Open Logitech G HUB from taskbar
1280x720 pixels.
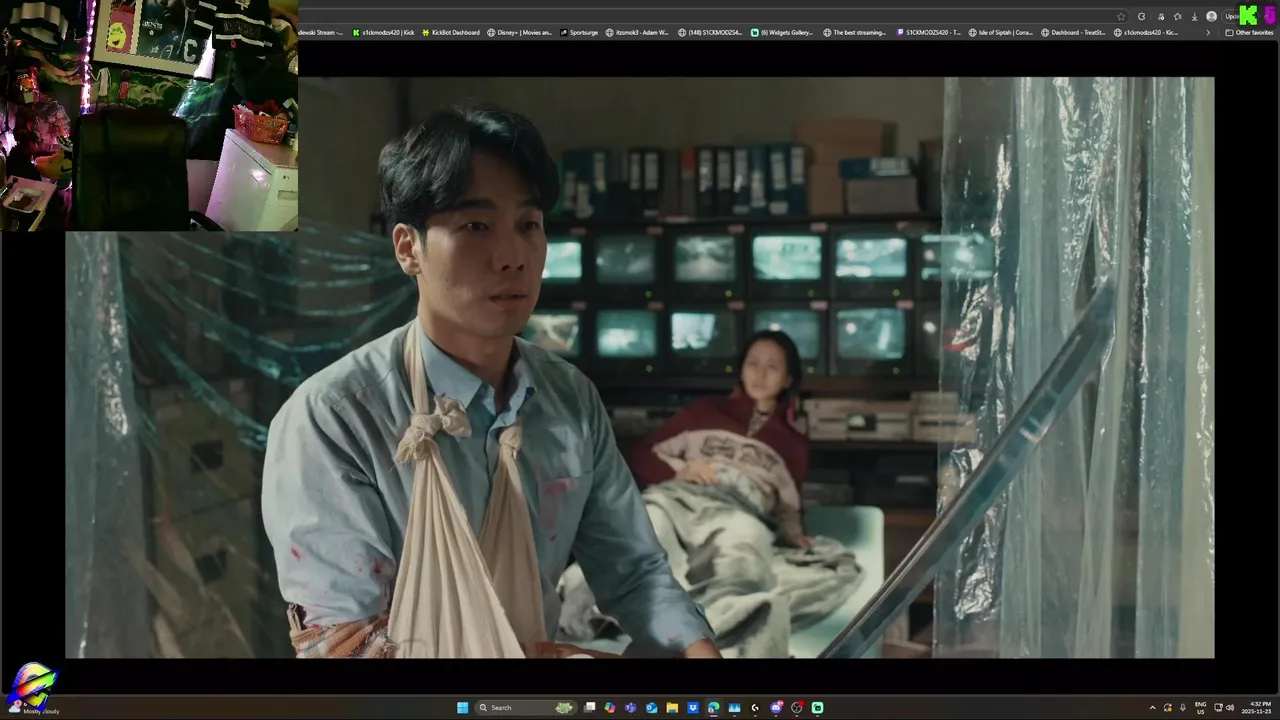tap(755, 707)
